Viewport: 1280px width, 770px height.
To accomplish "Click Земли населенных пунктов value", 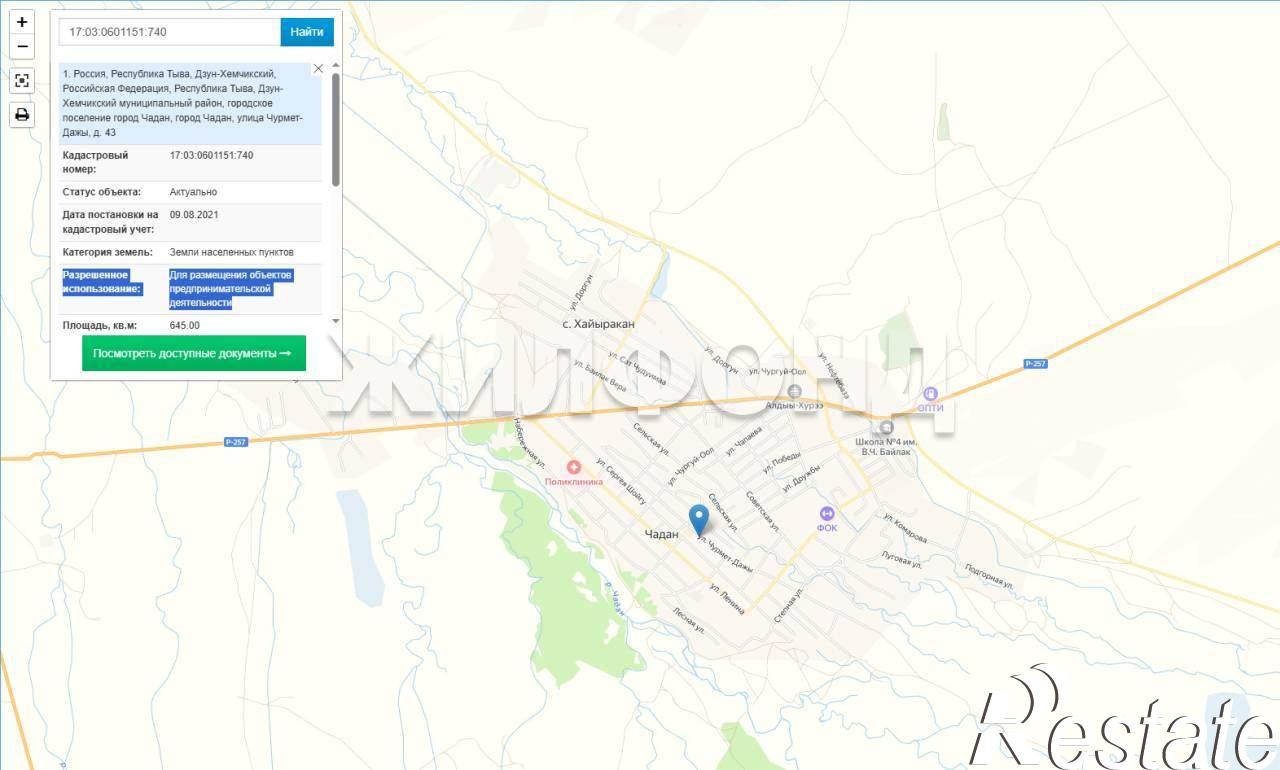I will point(231,252).
